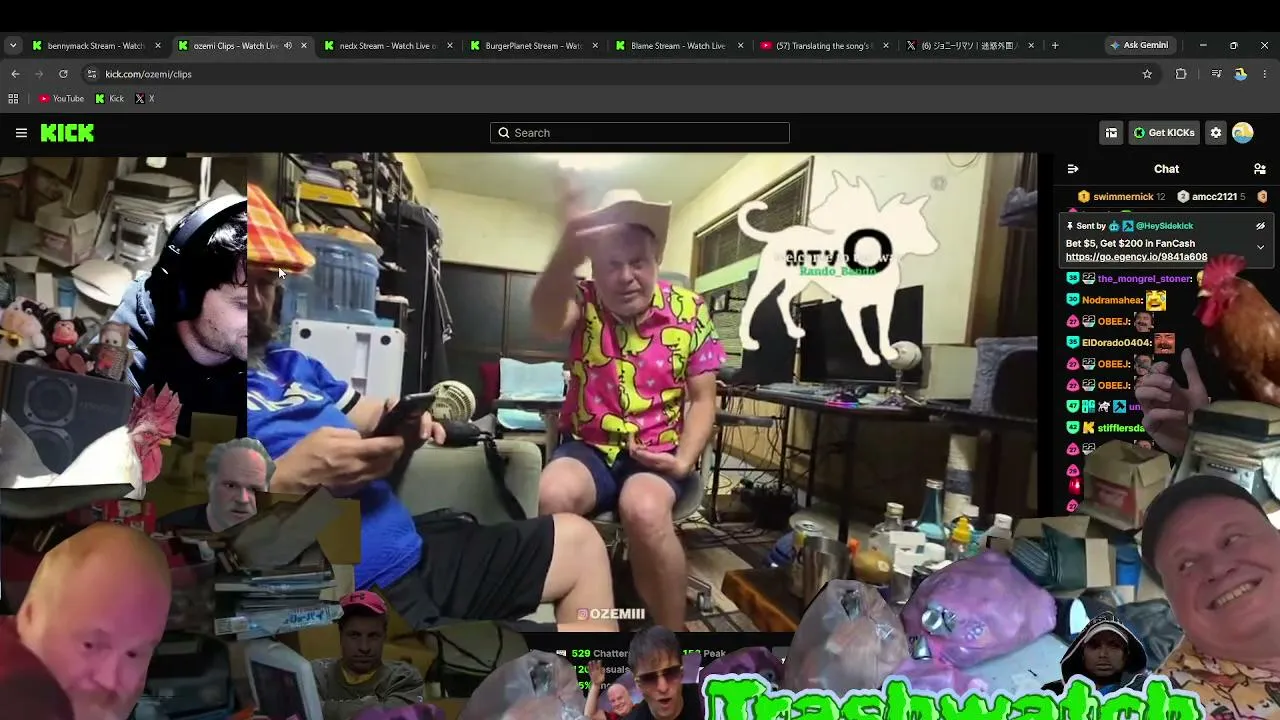Open Kick settings gear icon
Image resolution: width=1280 pixels, height=720 pixels.
pos(1216,132)
